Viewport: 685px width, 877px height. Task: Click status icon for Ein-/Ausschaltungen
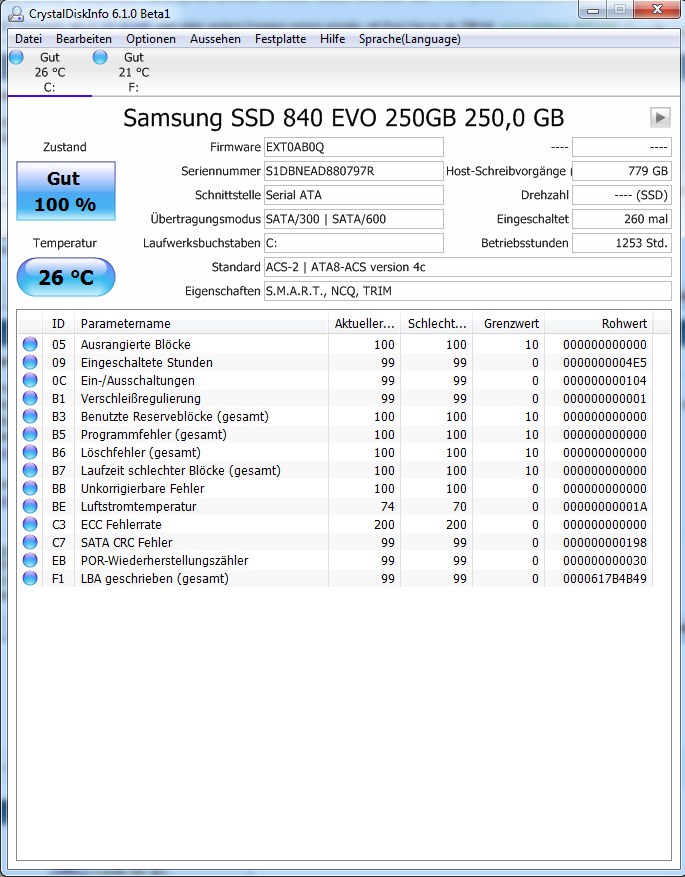[30, 380]
